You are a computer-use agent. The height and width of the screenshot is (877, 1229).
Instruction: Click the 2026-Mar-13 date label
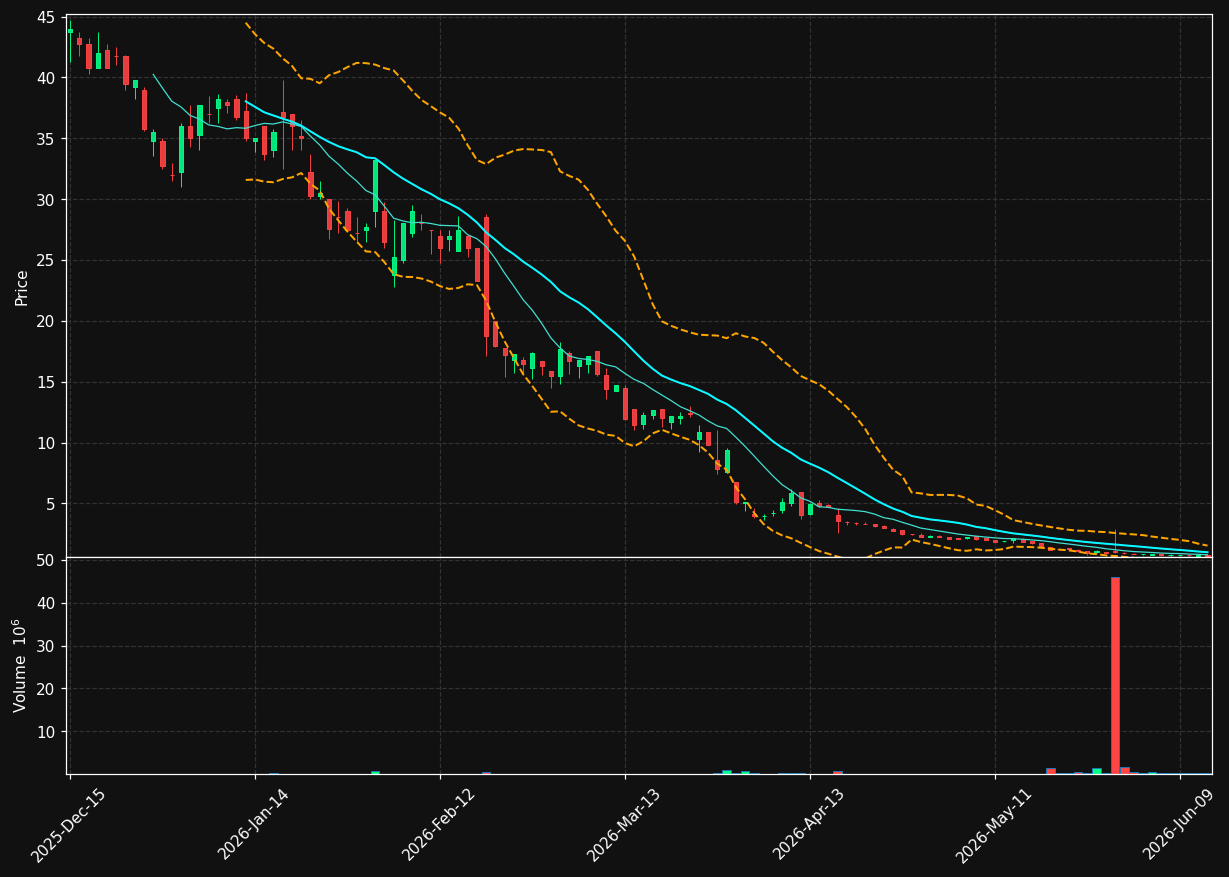624,824
